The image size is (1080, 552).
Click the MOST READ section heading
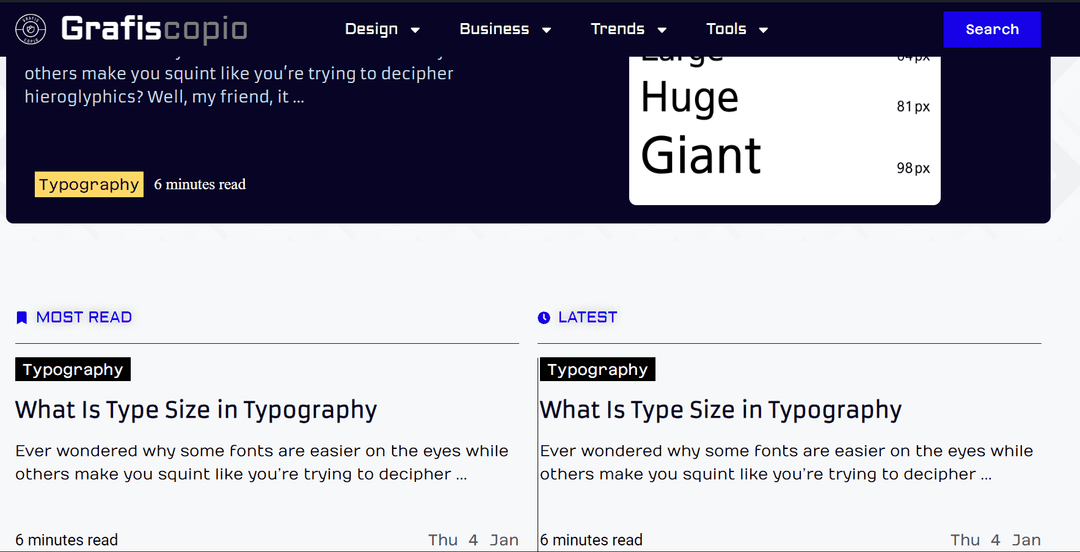coord(84,318)
